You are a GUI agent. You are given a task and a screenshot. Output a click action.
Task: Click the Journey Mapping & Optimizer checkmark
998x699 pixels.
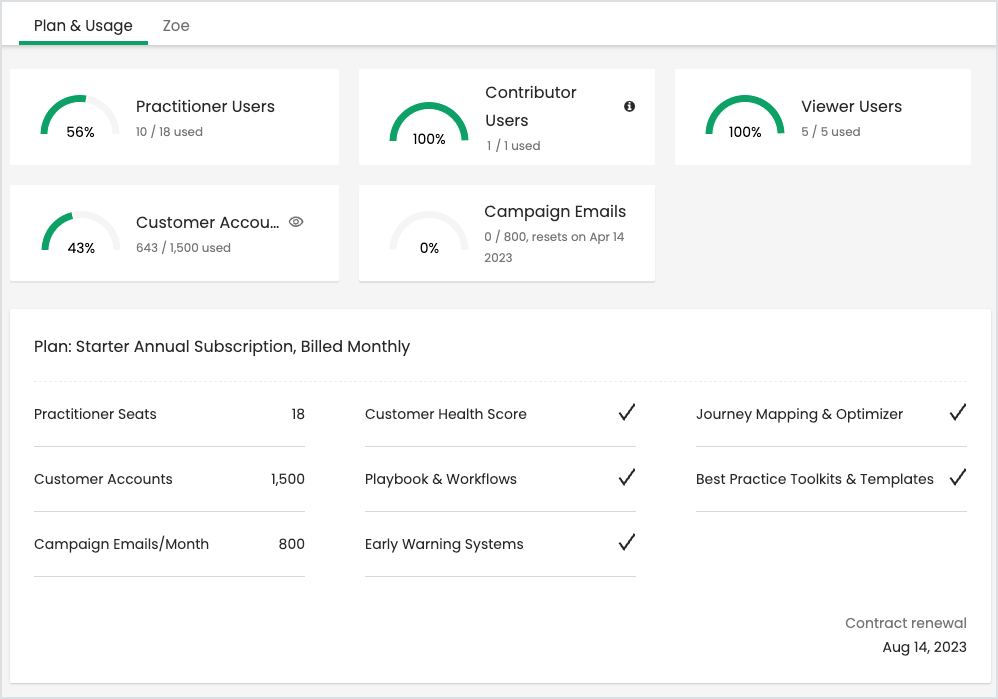point(958,413)
